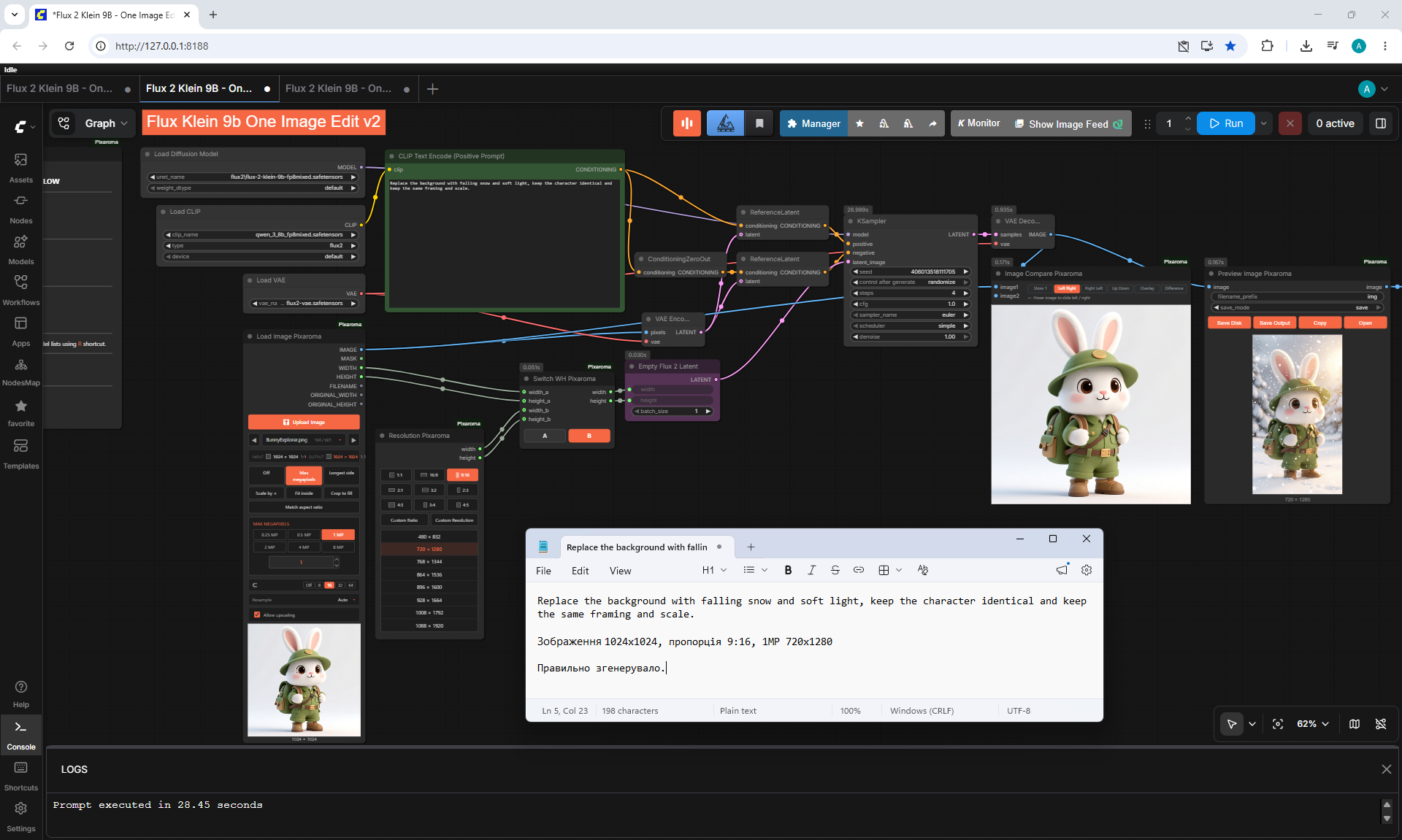The image size is (1402, 840).
Task: Open the Nodes library panel
Action: 20,208
